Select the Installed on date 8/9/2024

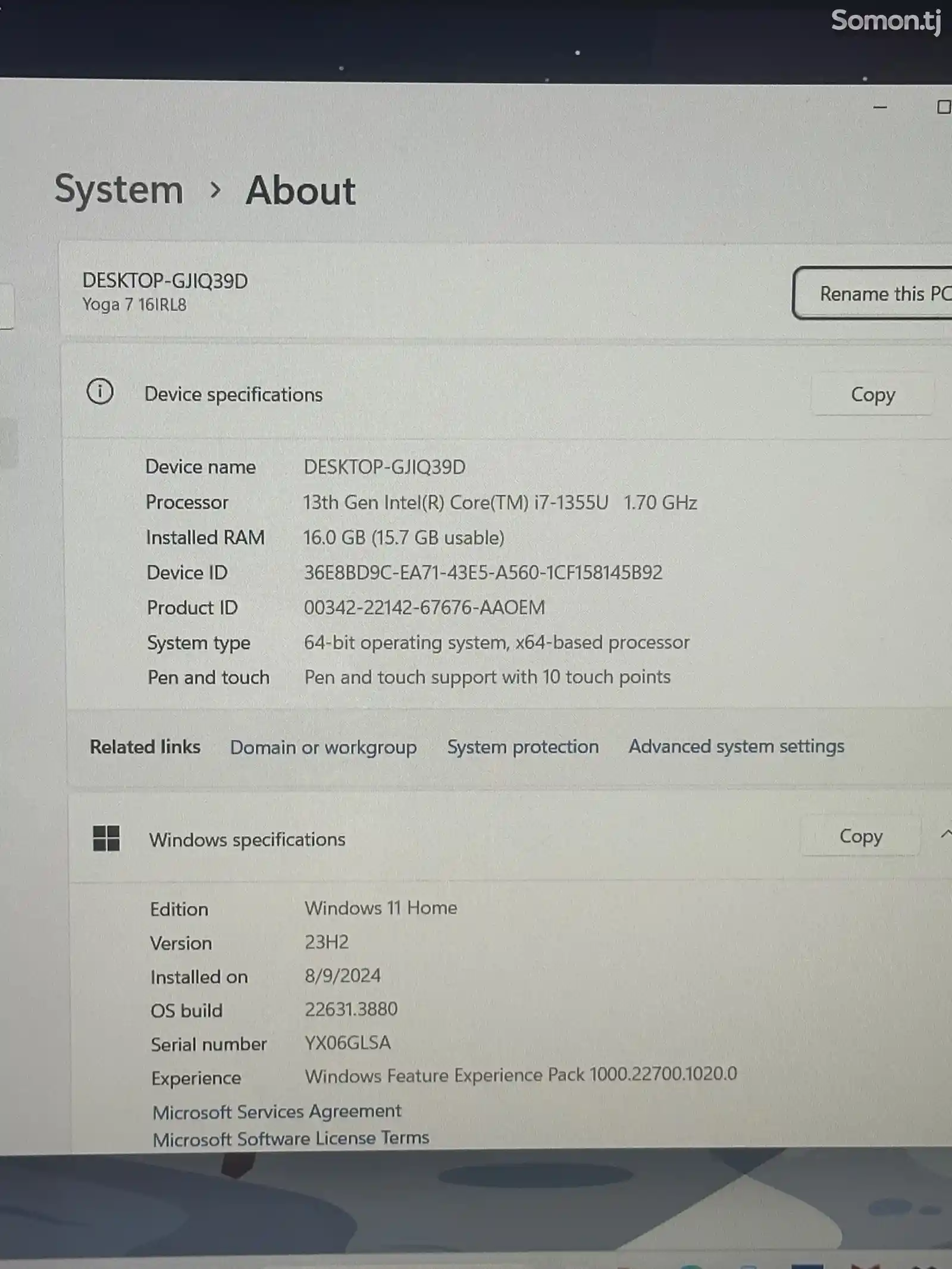[343, 976]
